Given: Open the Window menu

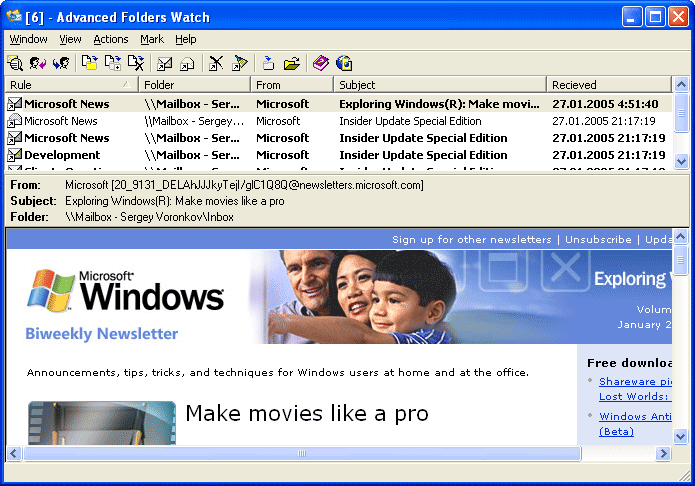Looking at the screenshot, I should pyautogui.click(x=28, y=39).
